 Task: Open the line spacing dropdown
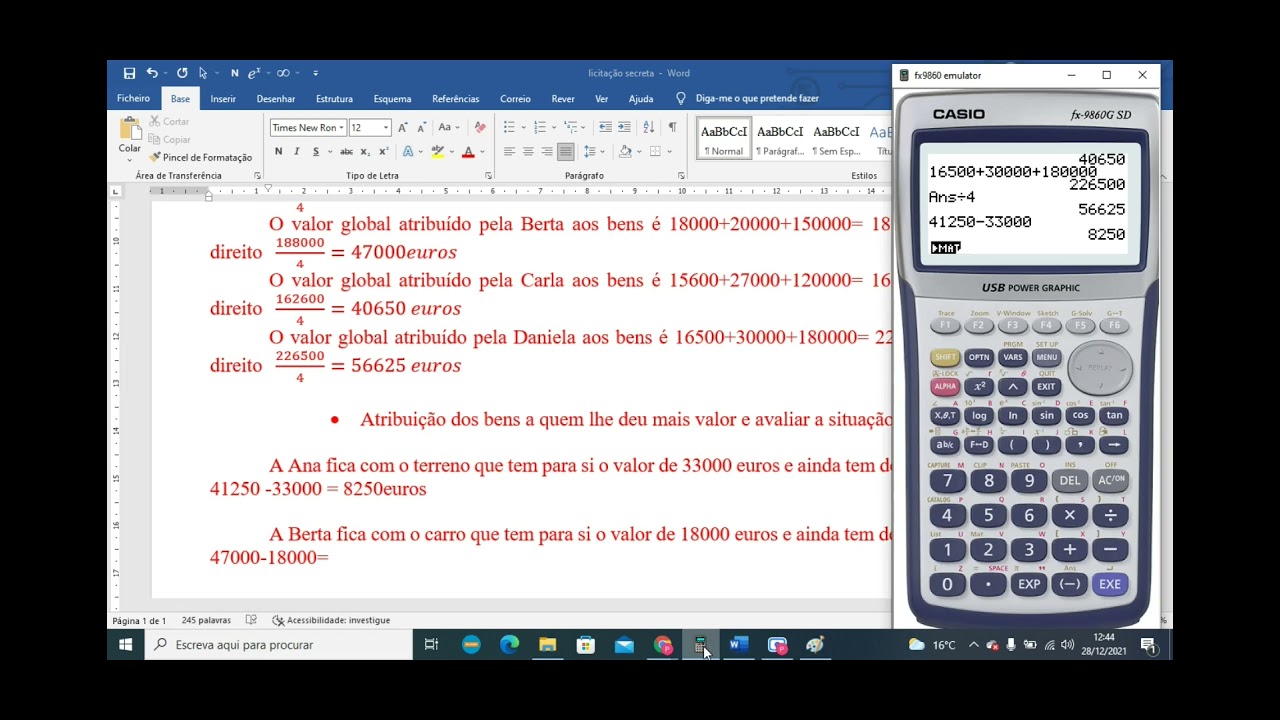click(591, 152)
